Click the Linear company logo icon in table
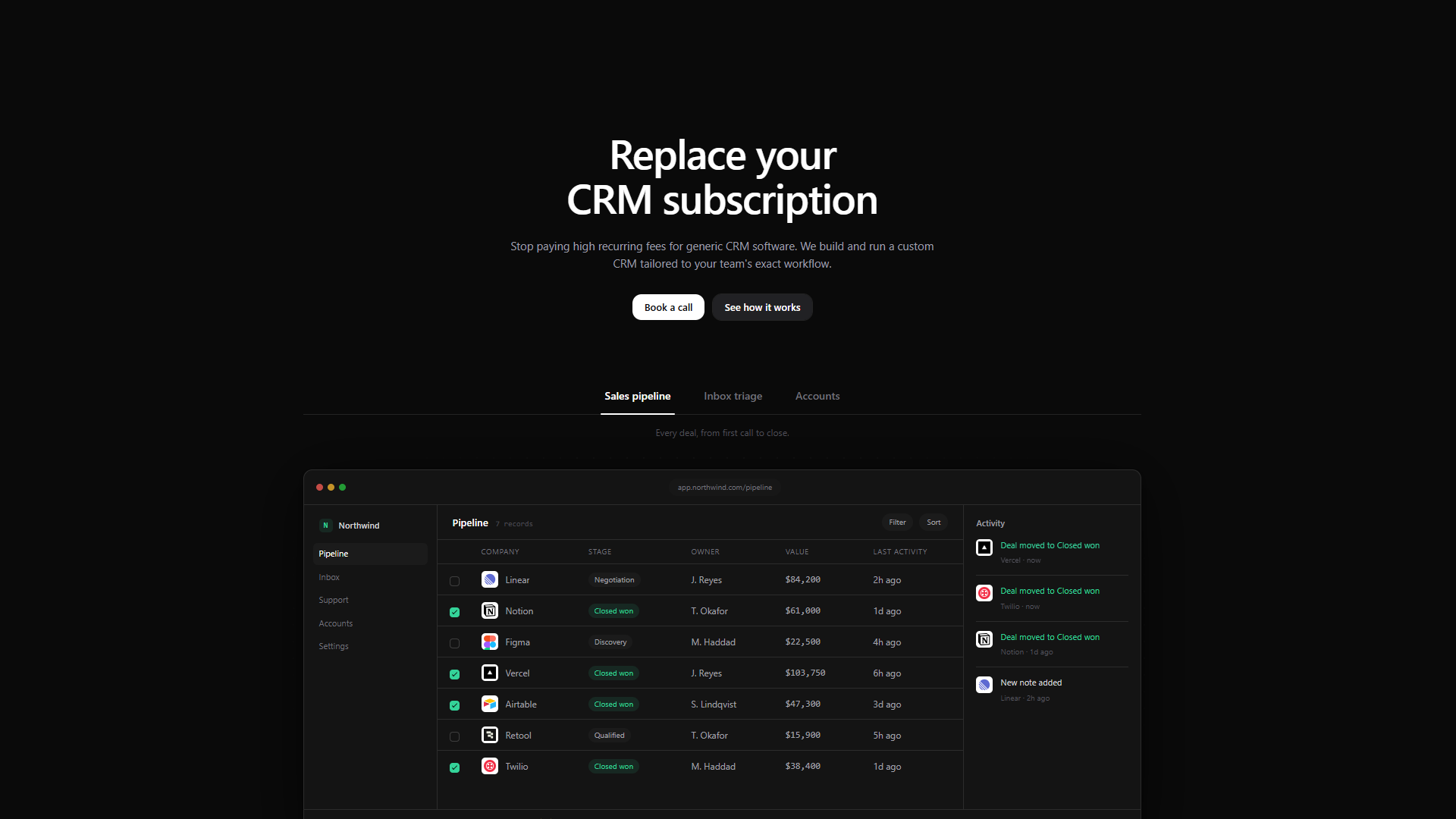 coord(490,580)
